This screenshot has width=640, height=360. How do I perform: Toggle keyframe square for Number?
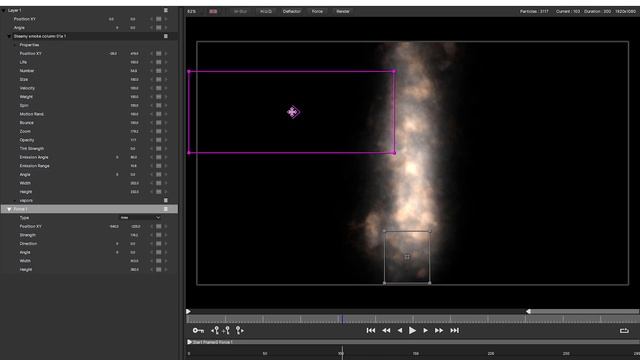159,71
